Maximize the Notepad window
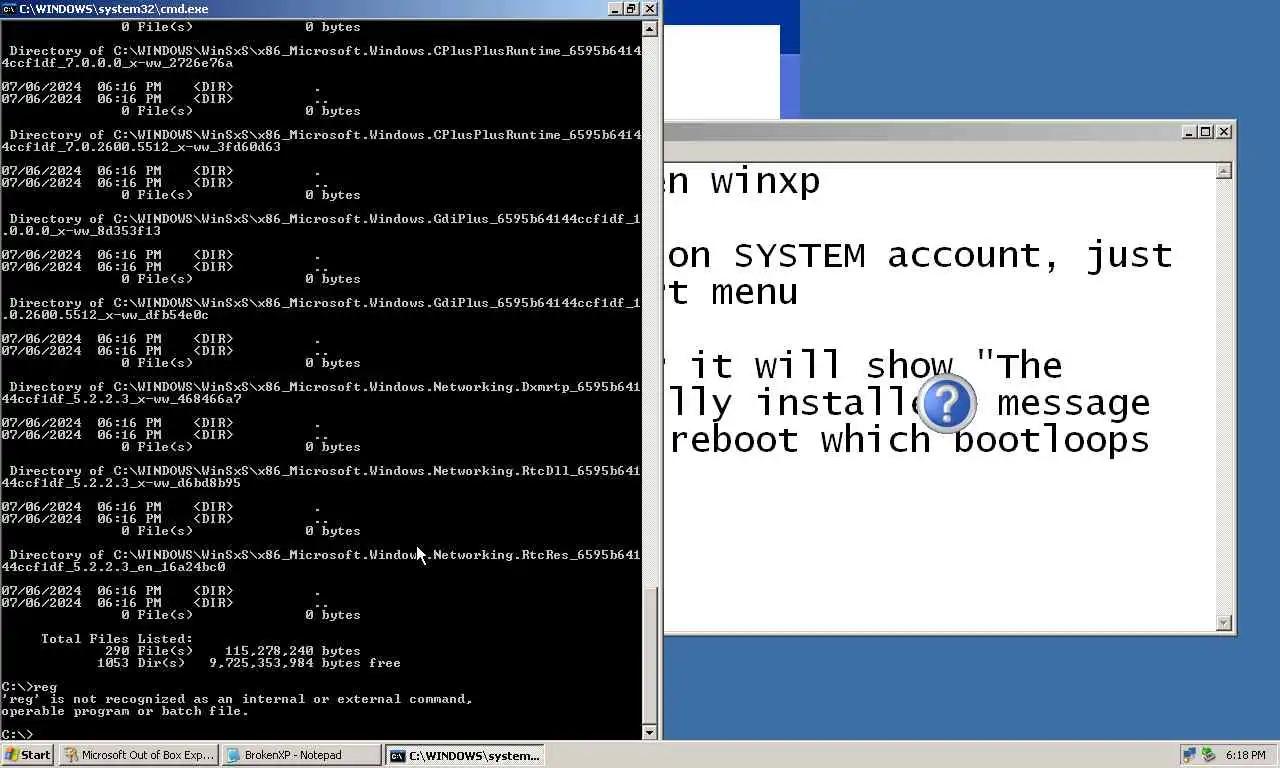The height and width of the screenshot is (768, 1280). click(x=1206, y=132)
